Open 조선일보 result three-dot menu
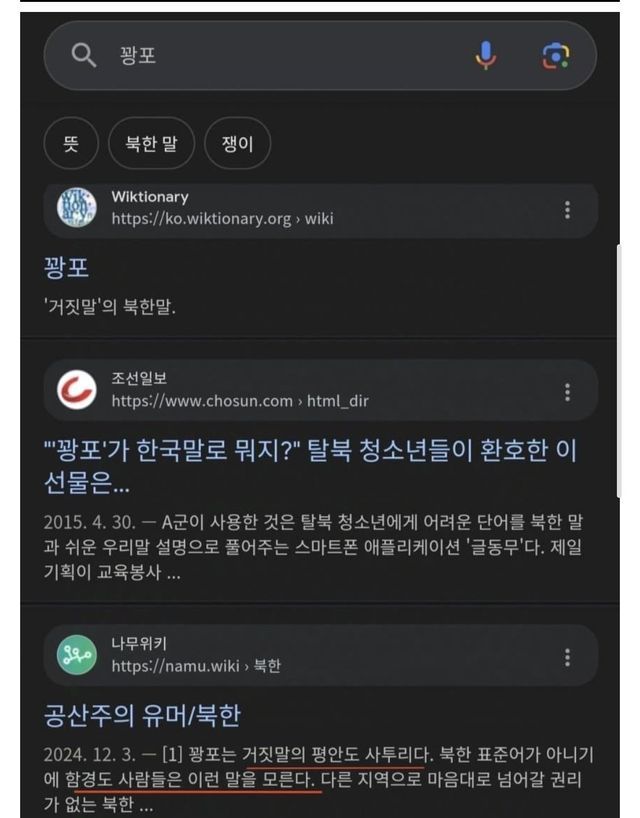The height and width of the screenshot is (818, 640). pos(567,392)
